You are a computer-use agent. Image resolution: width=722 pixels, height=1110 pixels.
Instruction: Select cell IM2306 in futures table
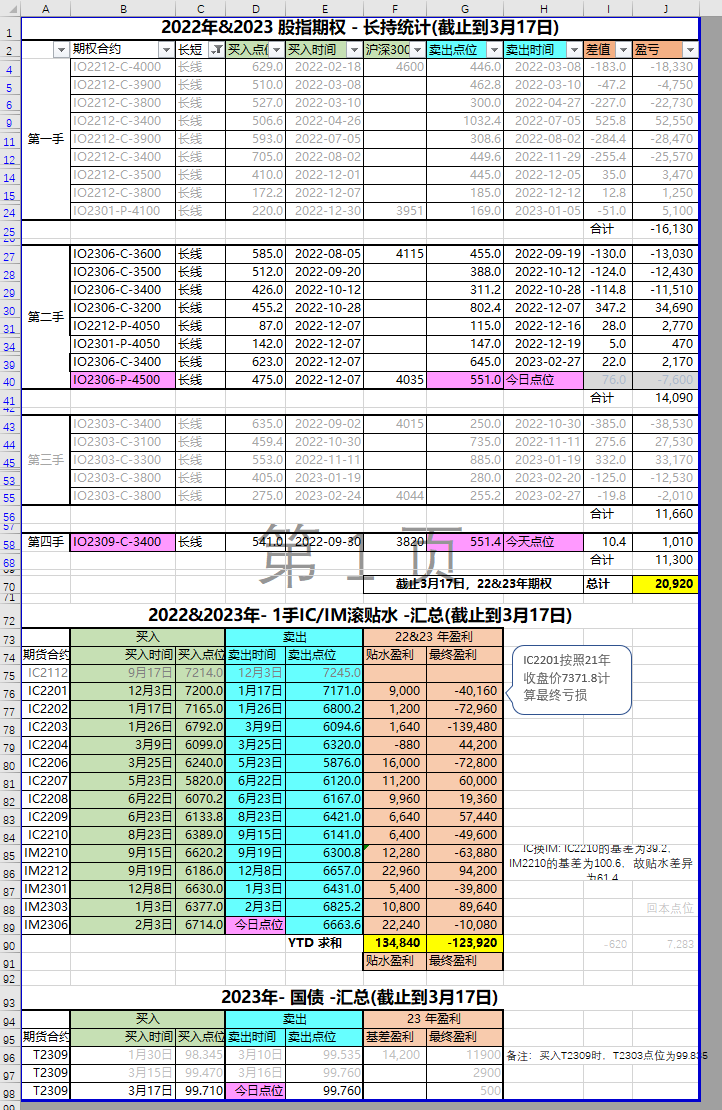(x=46, y=925)
